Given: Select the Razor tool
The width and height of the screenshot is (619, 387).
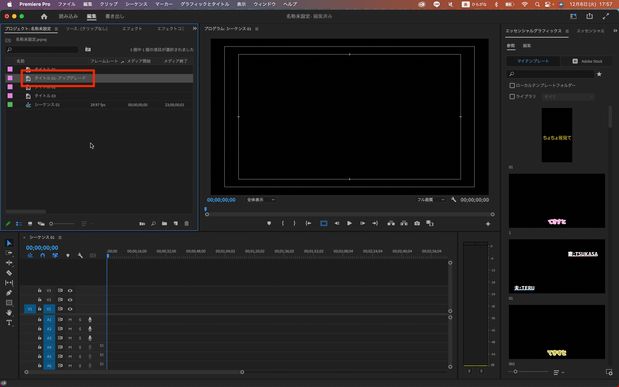Looking at the screenshot, I should (x=9, y=273).
